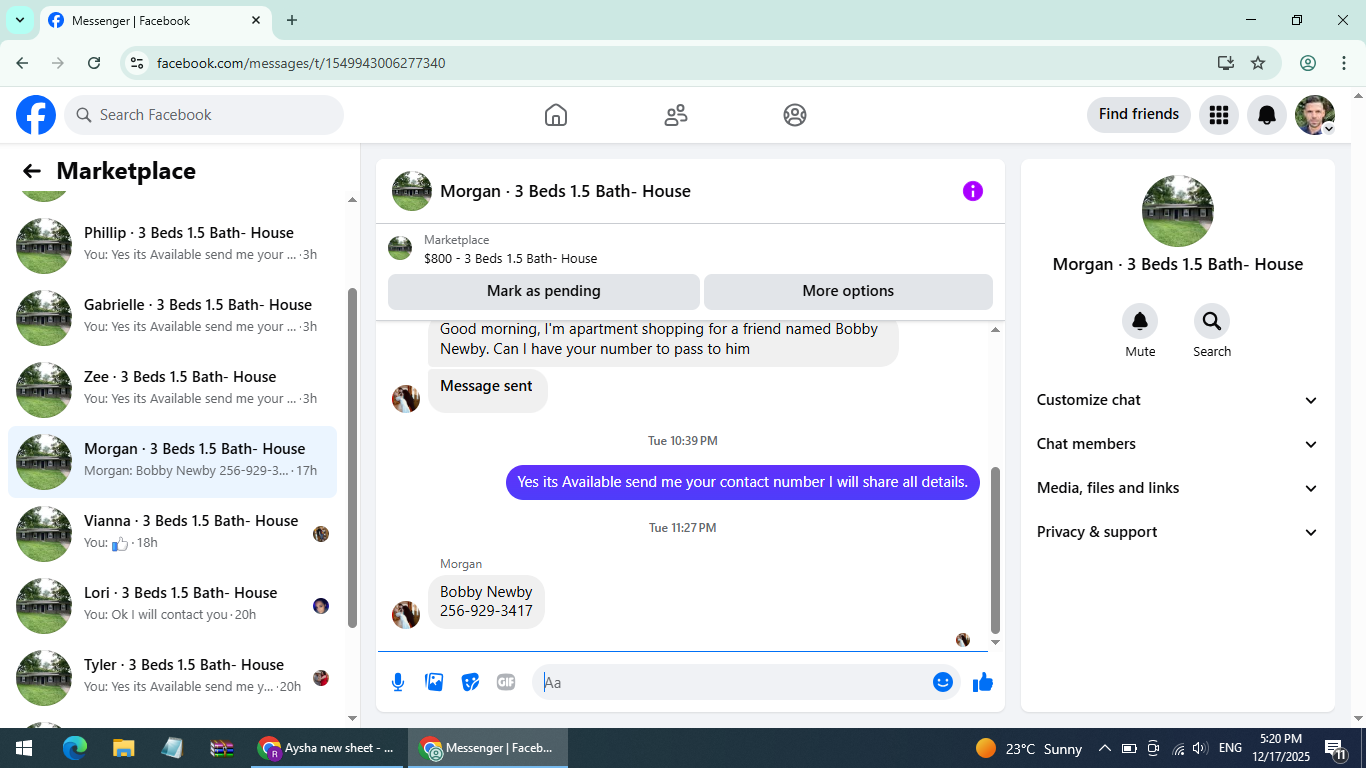This screenshot has height=768, width=1366.
Task: View site information icon in address bar
Action: tap(138, 63)
